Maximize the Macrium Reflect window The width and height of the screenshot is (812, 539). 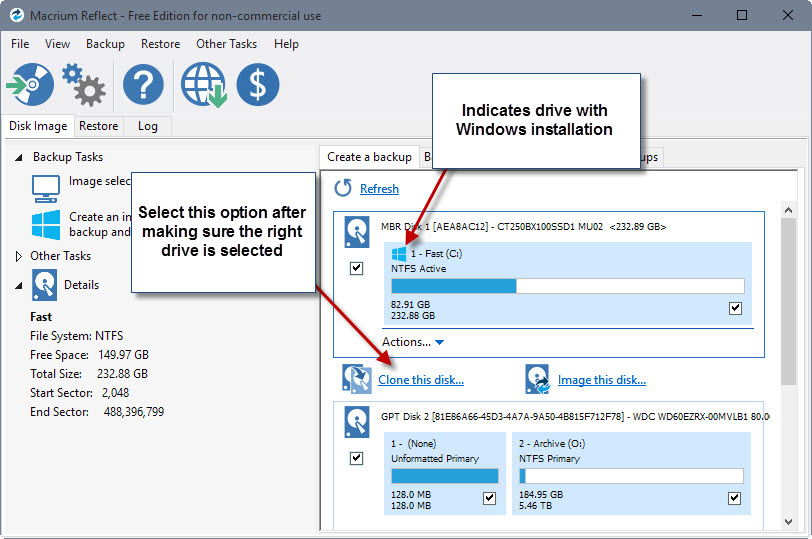(742, 15)
